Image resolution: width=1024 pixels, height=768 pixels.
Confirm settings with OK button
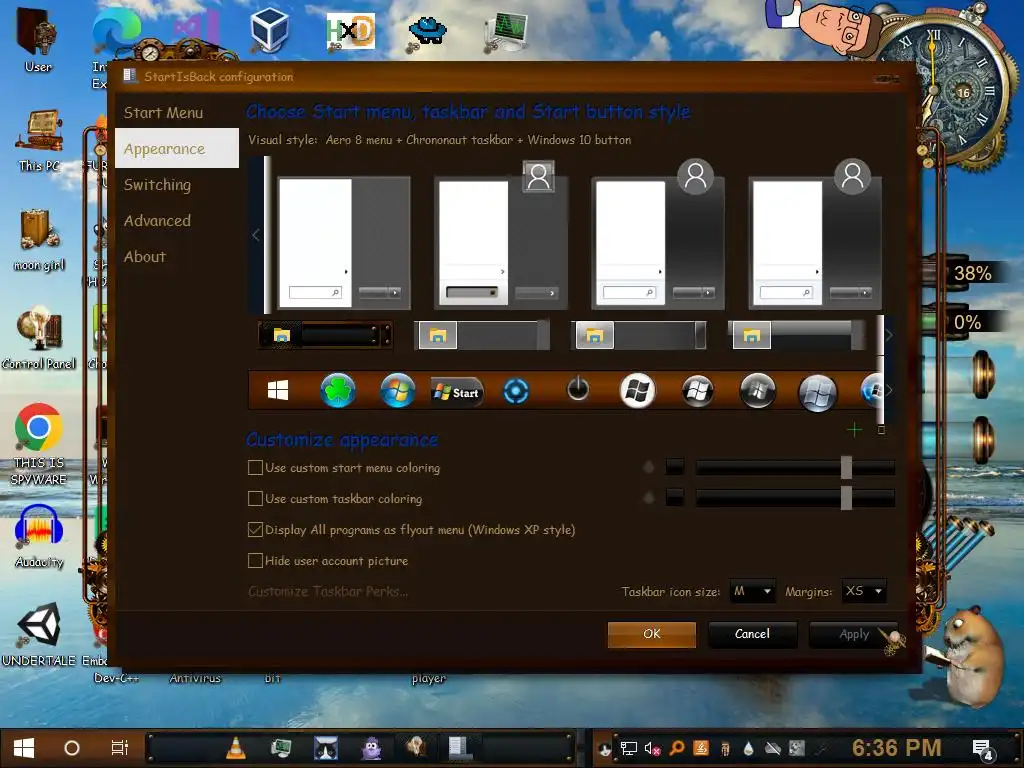pyautogui.click(x=652, y=634)
